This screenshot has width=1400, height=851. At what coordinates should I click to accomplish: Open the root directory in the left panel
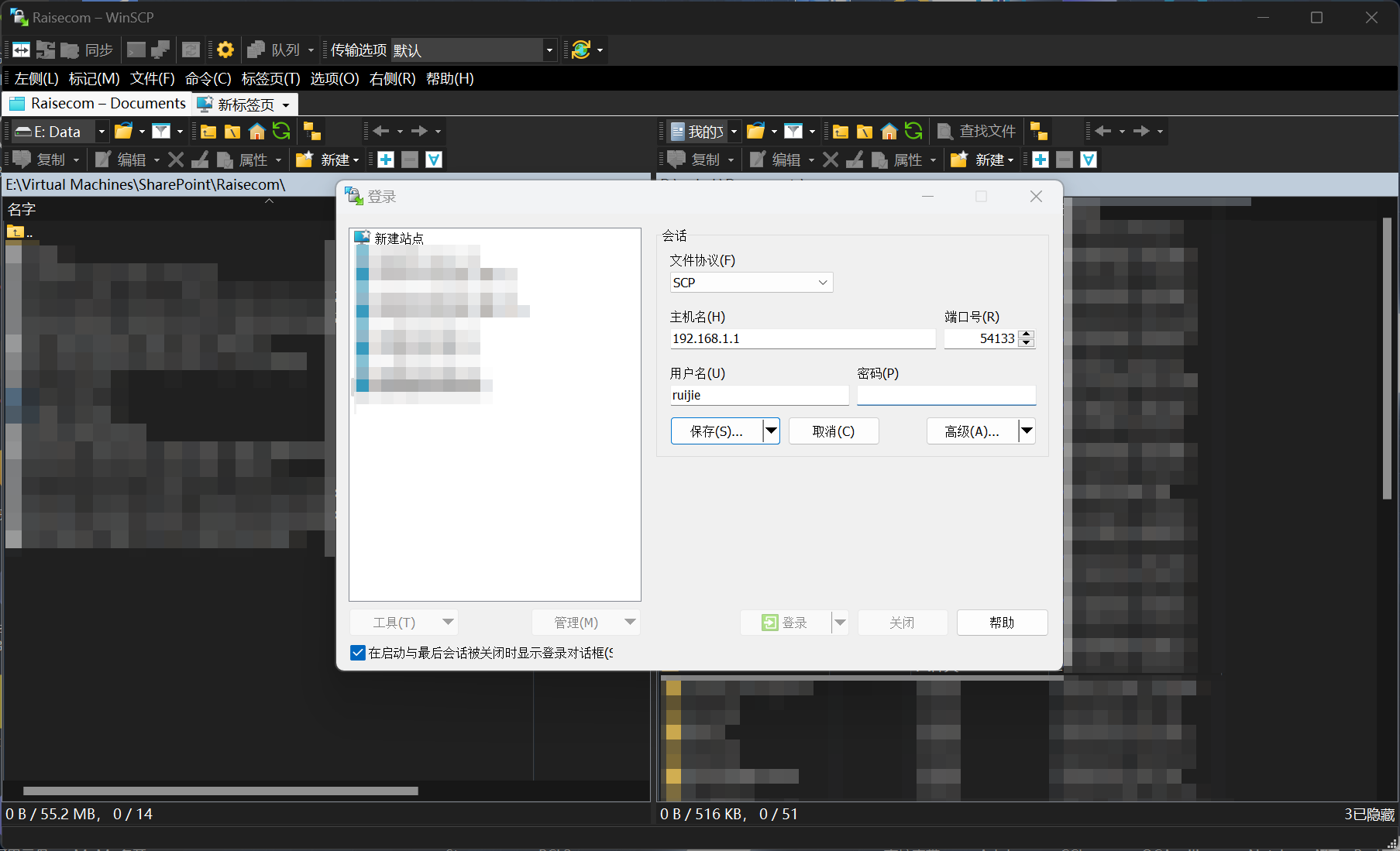pyautogui.click(x=232, y=132)
